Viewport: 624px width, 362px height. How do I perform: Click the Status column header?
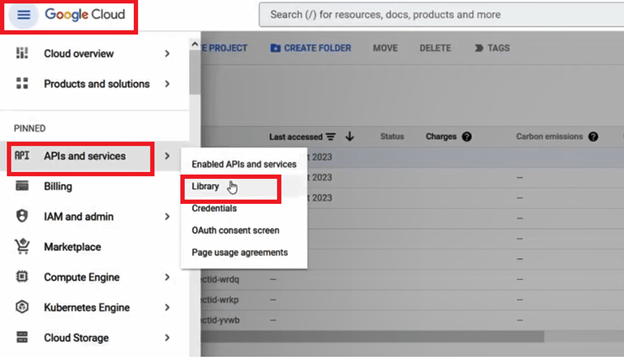[392, 136]
